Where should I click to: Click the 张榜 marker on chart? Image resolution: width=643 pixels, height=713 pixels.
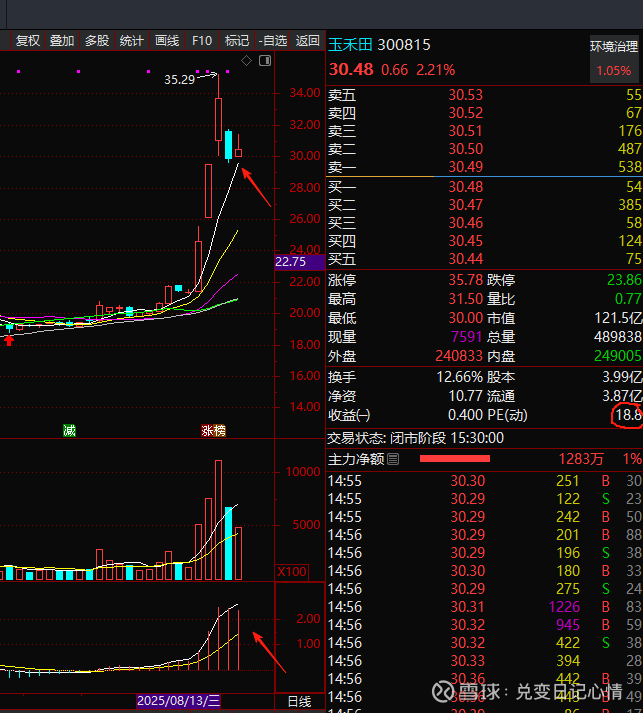[x=213, y=430]
